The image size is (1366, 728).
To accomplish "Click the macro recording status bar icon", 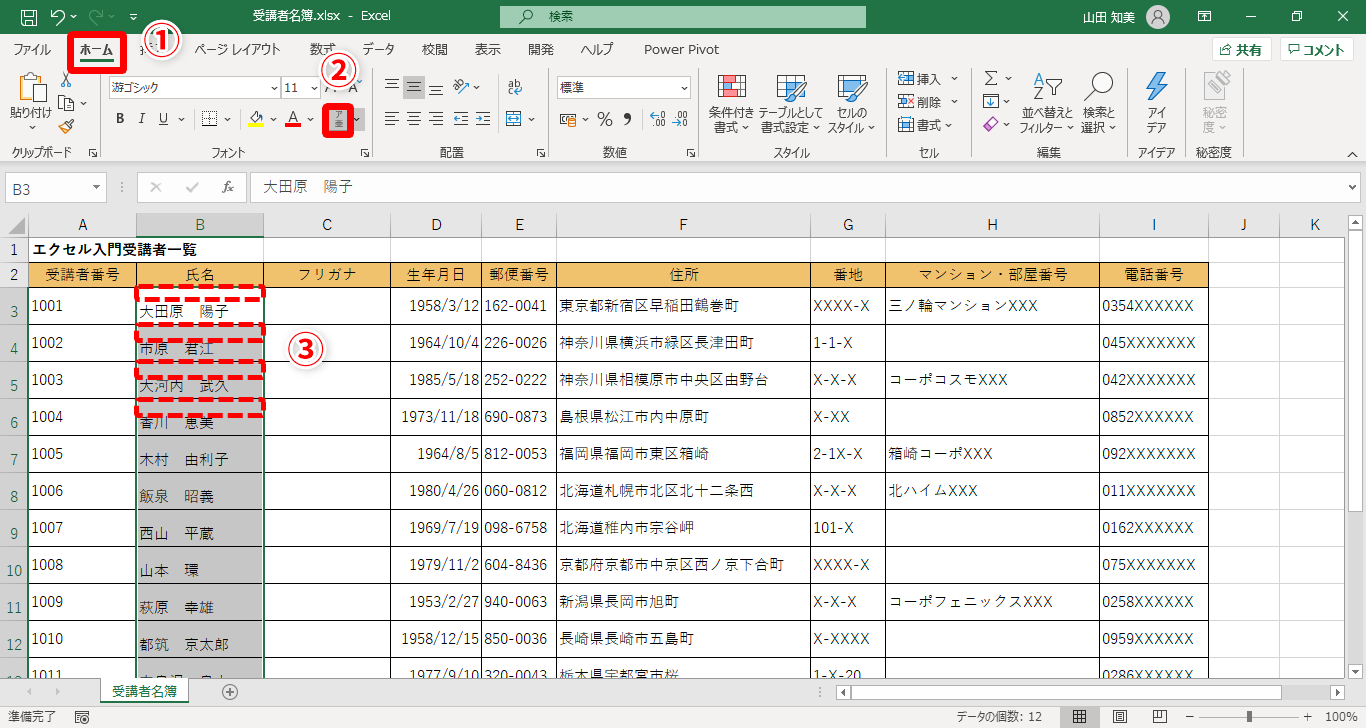I will (82, 717).
